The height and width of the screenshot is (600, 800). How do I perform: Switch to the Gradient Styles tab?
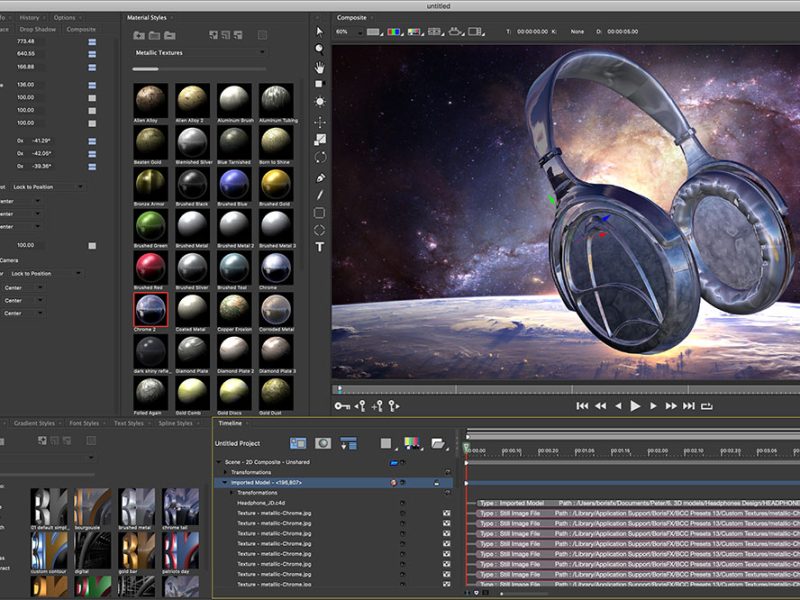(34, 423)
